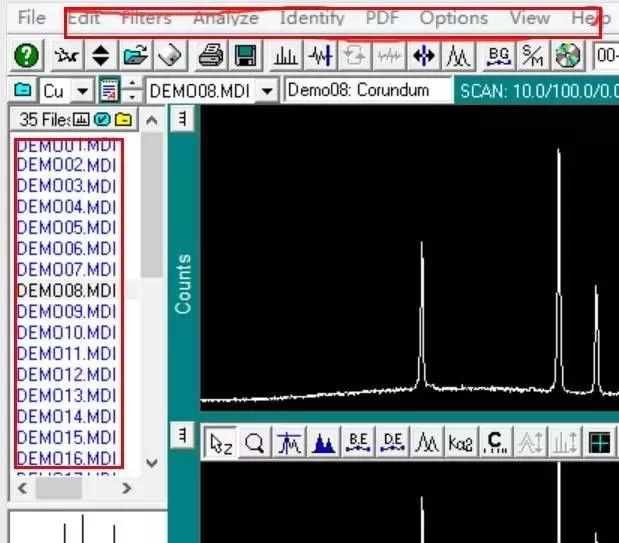Click the printer icon to print

211,55
